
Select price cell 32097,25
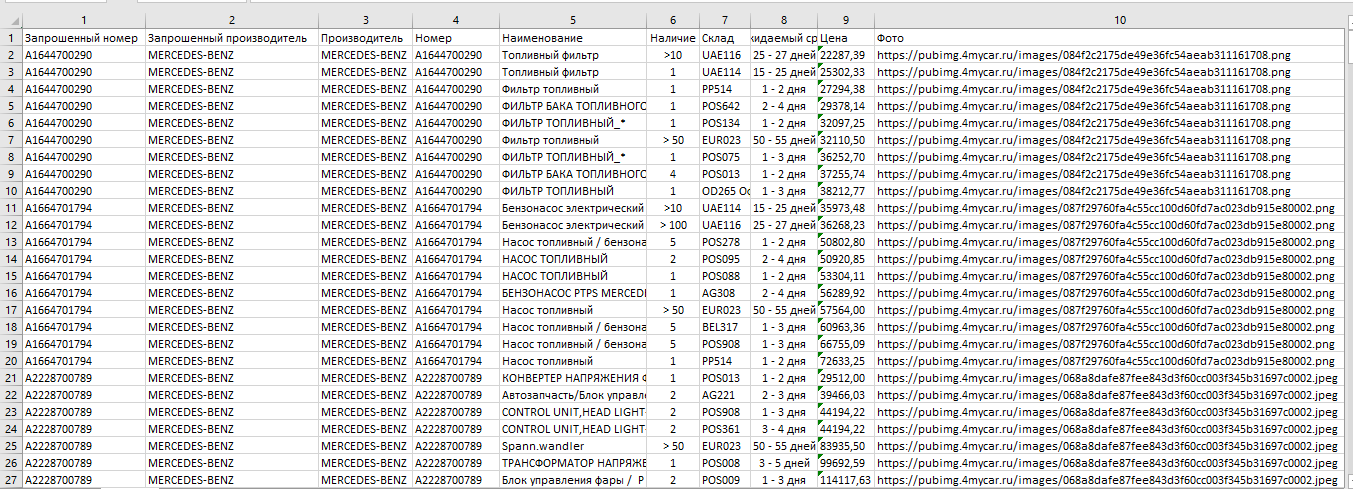coord(846,123)
